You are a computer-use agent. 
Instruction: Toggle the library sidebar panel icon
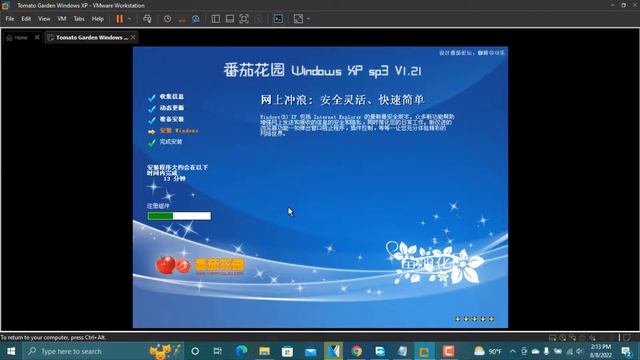point(216,19)
